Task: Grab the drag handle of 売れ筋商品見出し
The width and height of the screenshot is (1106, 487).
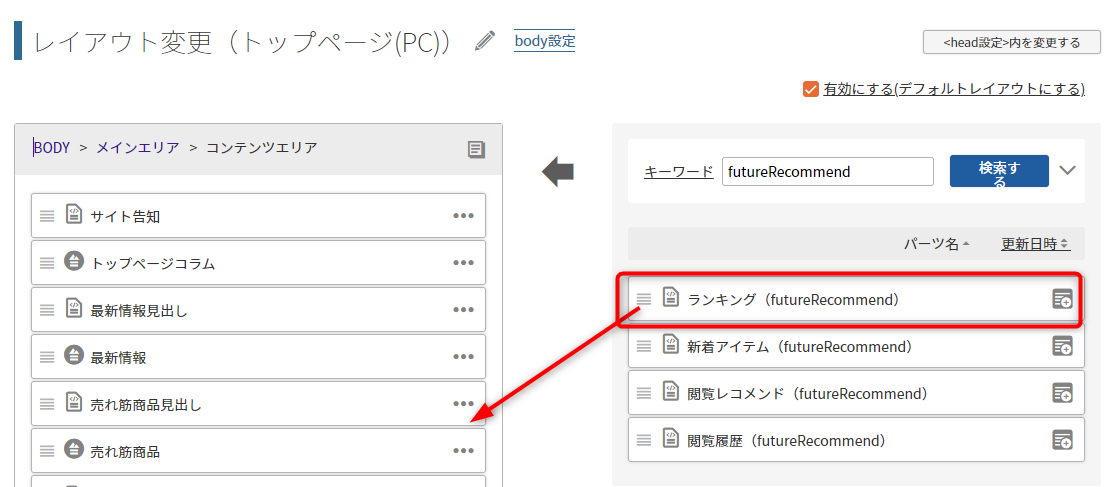Action: point(47,404)
